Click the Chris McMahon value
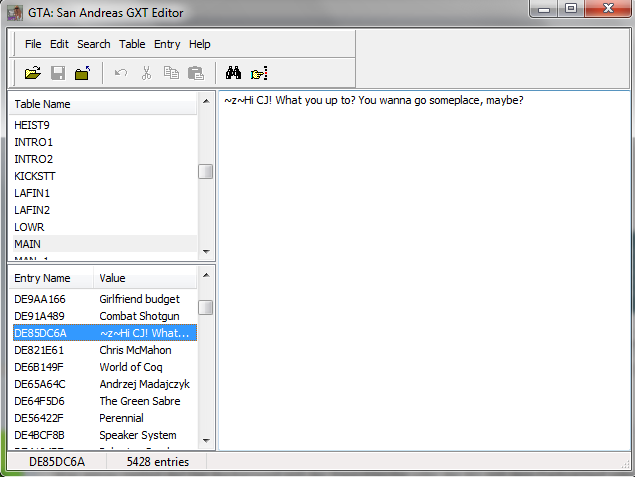The width and height of the screenshot is (635, 477). [x=135, y=350]
